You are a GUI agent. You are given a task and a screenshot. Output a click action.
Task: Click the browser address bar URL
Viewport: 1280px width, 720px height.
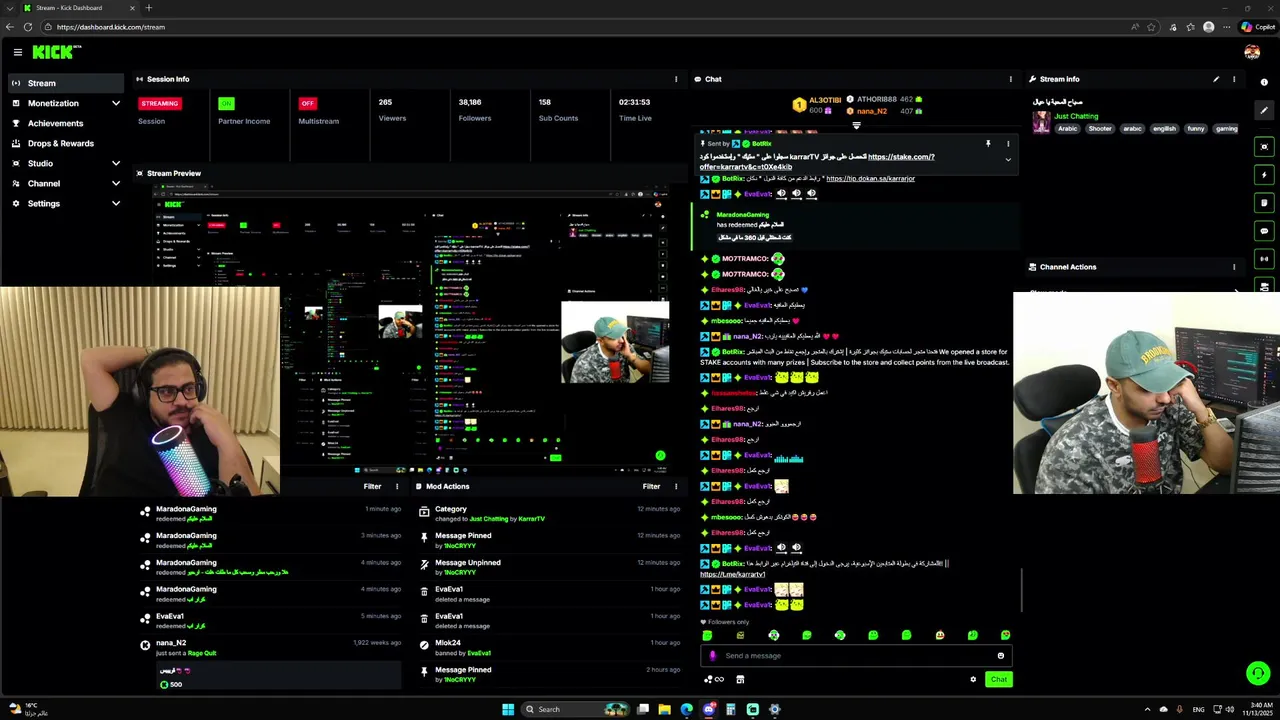[x=111, y=27]
